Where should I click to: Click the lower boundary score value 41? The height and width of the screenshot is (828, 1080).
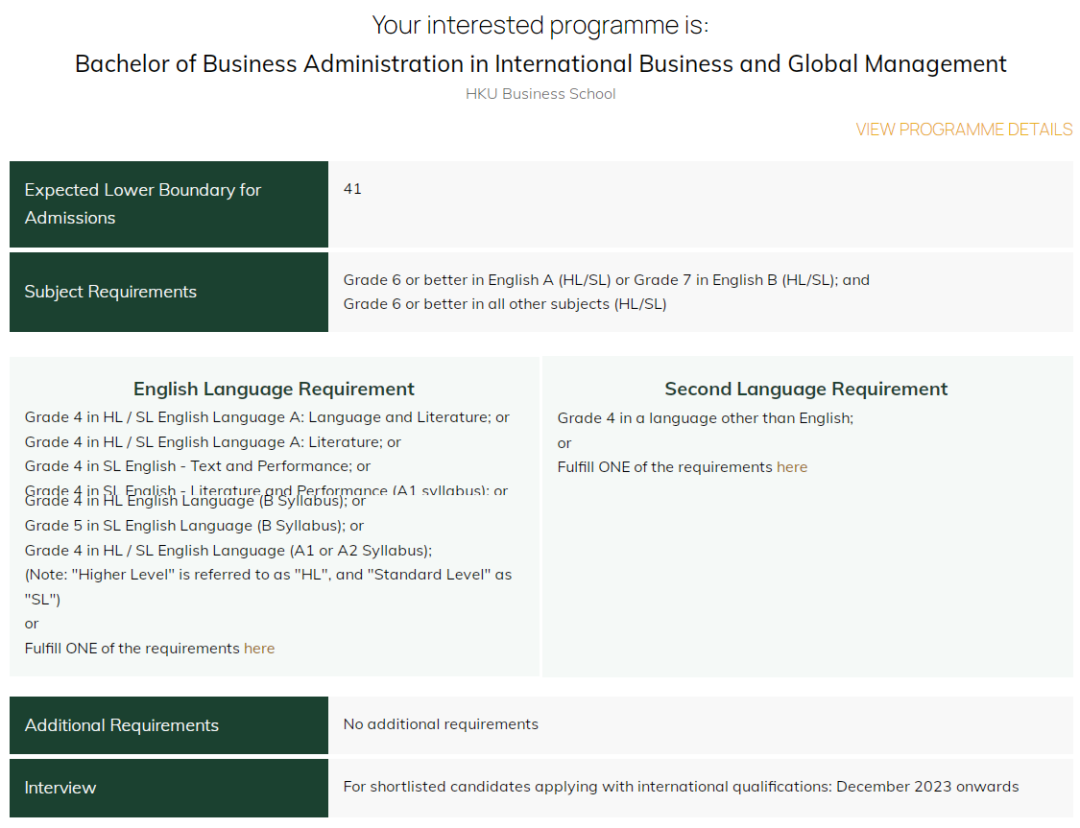(352, 189)
